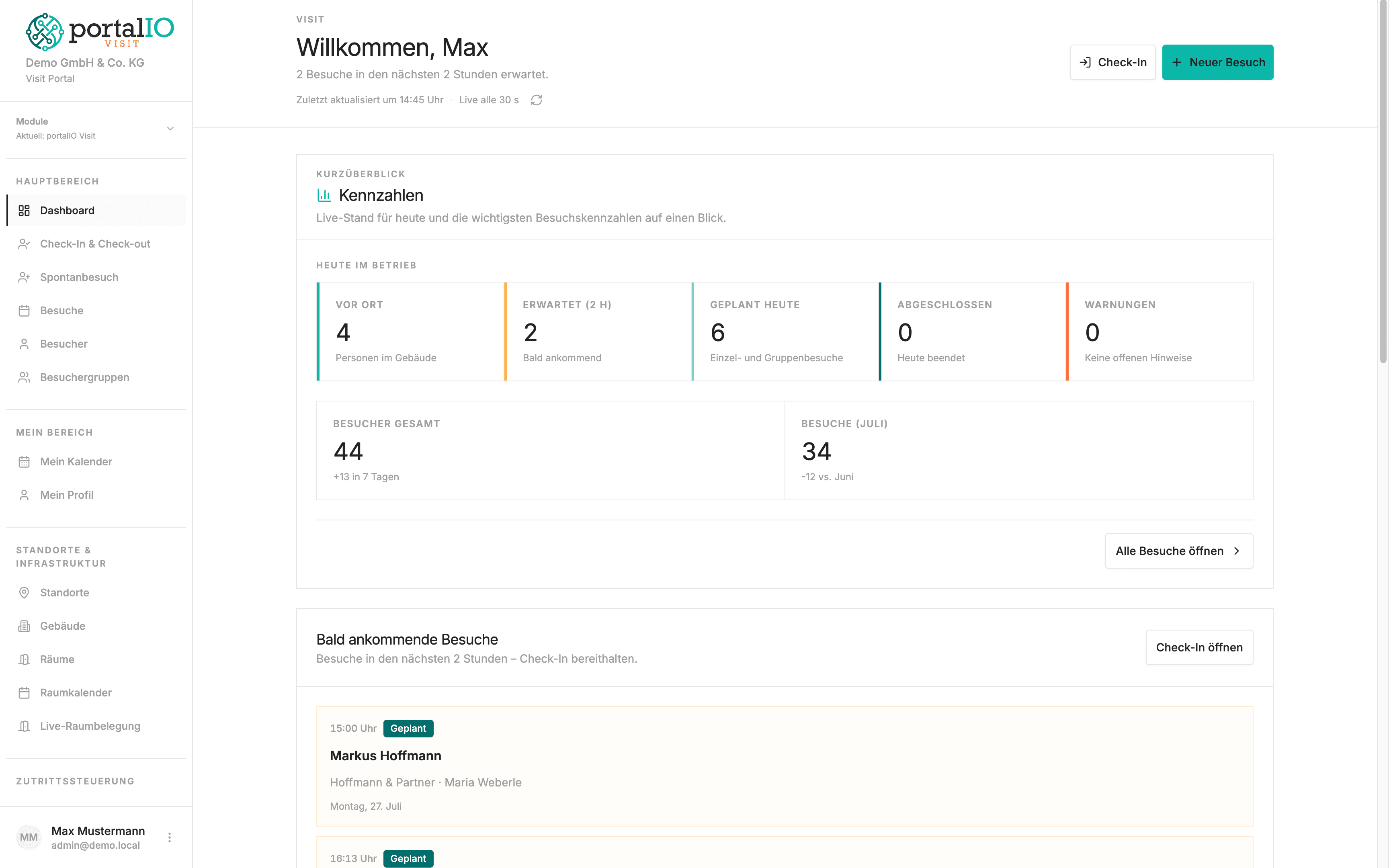Click the '+13 in 7 Tagen' text
Screen dimensions: 1389x868
pos(366,477)
